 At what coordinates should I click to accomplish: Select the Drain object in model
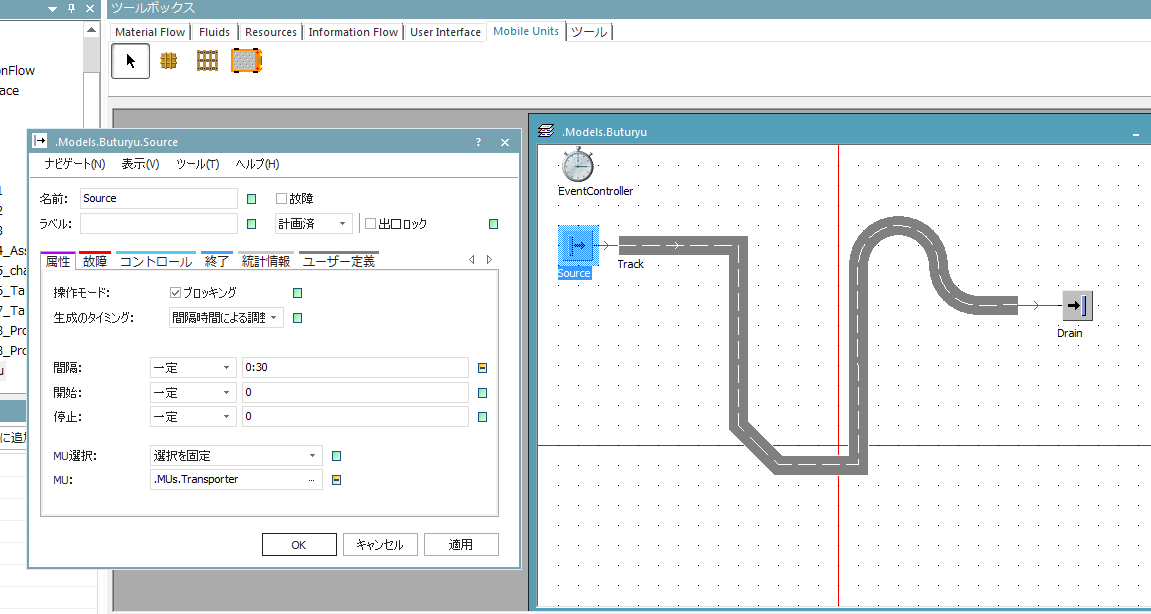click(1077, 306)
